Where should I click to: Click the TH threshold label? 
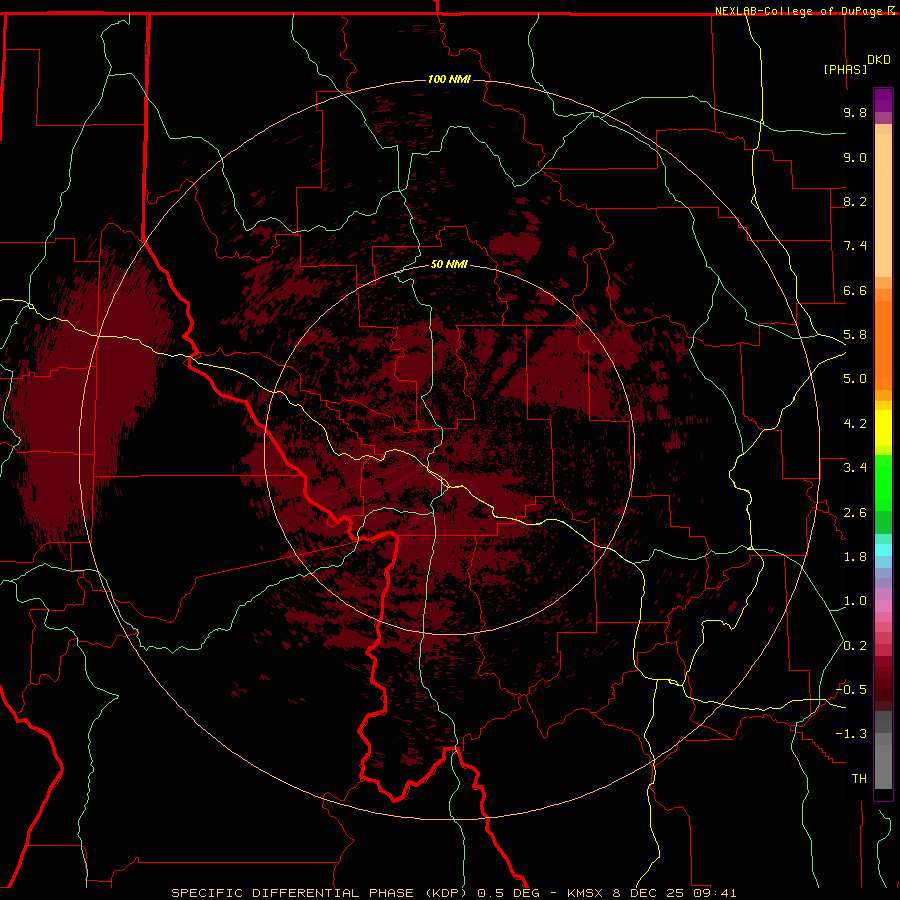coord(859,779)
